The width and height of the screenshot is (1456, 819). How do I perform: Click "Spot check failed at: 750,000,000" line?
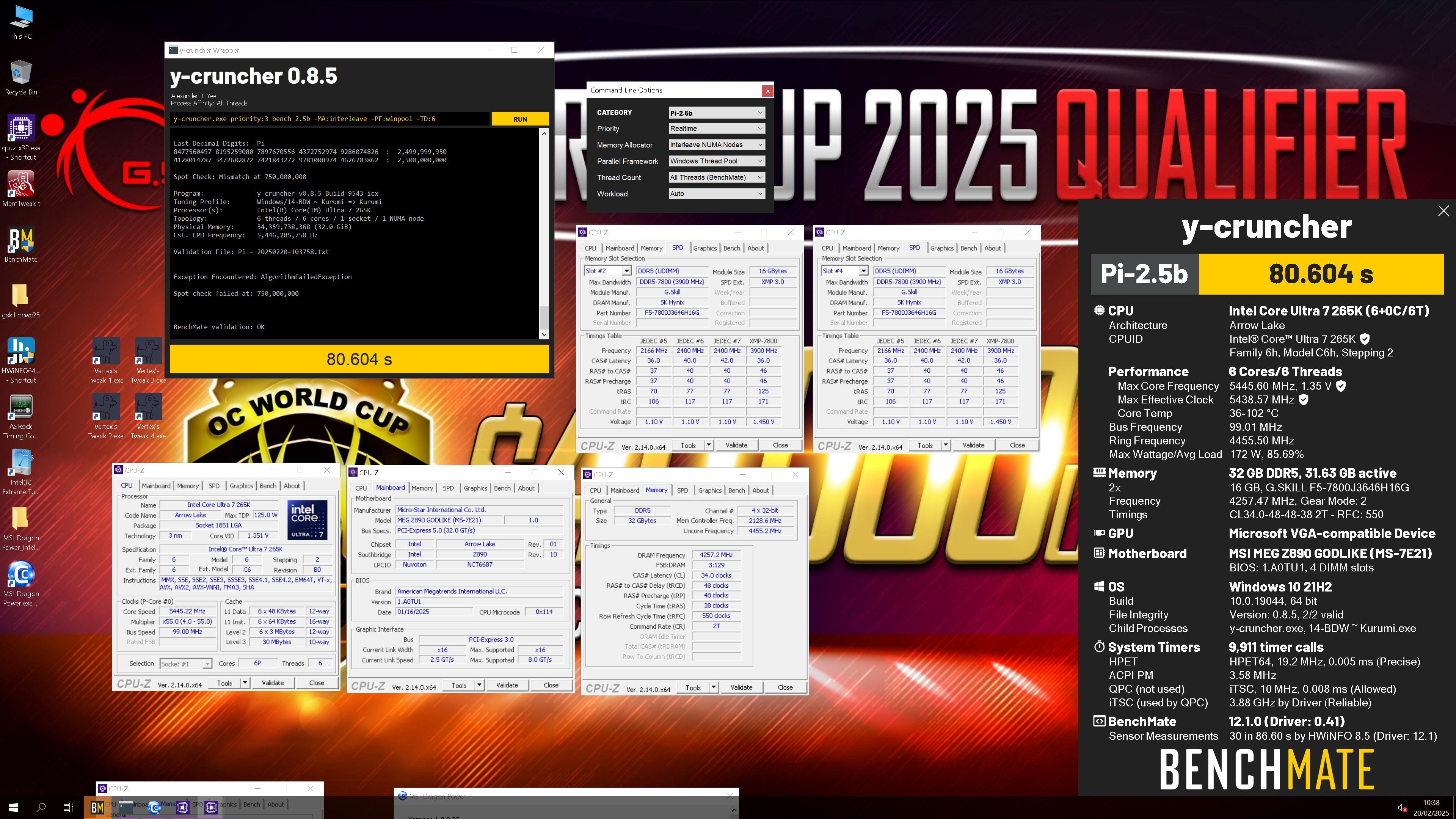[x=236, y=293]
